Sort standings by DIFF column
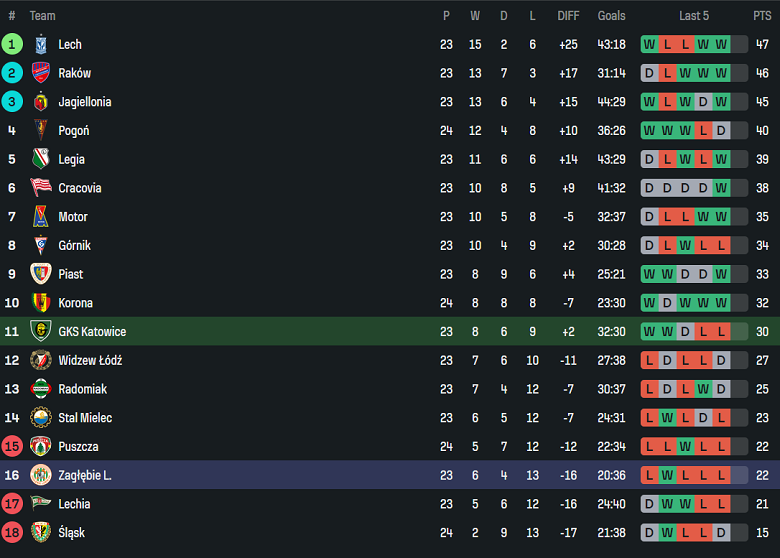780x558 pixels. tap(568, 16)
